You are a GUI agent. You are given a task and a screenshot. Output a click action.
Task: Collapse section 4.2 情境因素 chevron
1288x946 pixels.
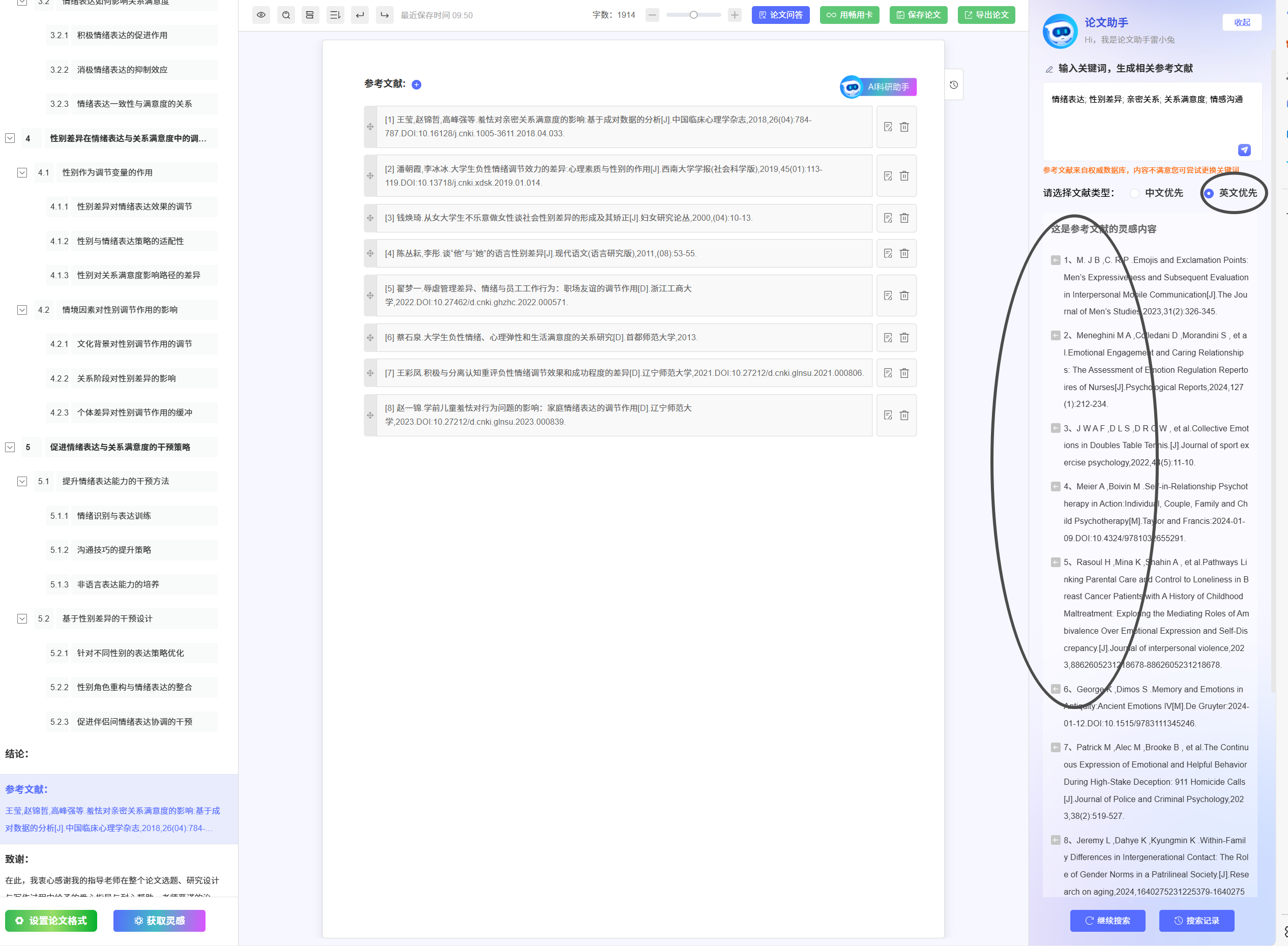tap(22, 310)
